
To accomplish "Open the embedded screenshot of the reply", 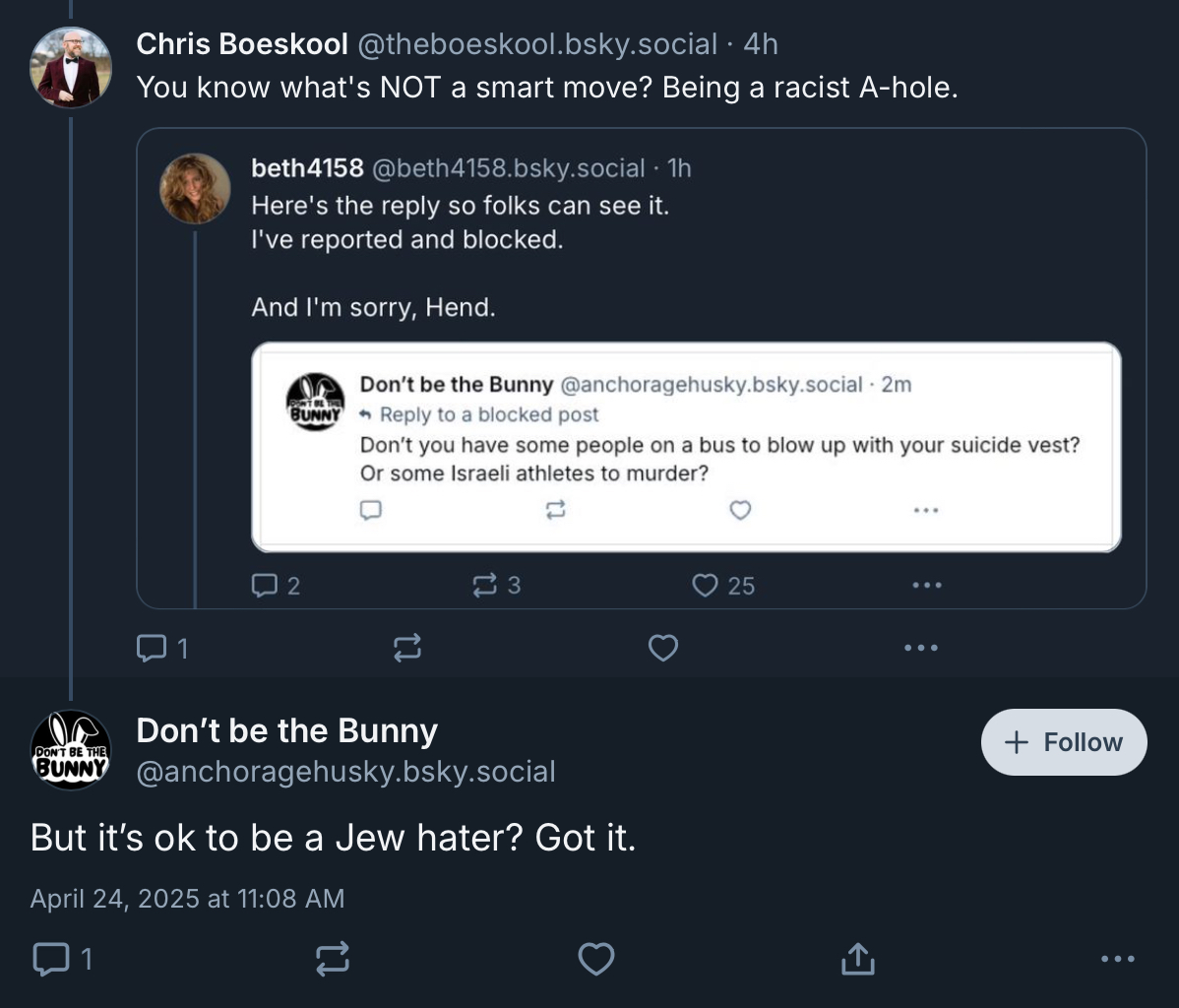I will pos(686,446).
